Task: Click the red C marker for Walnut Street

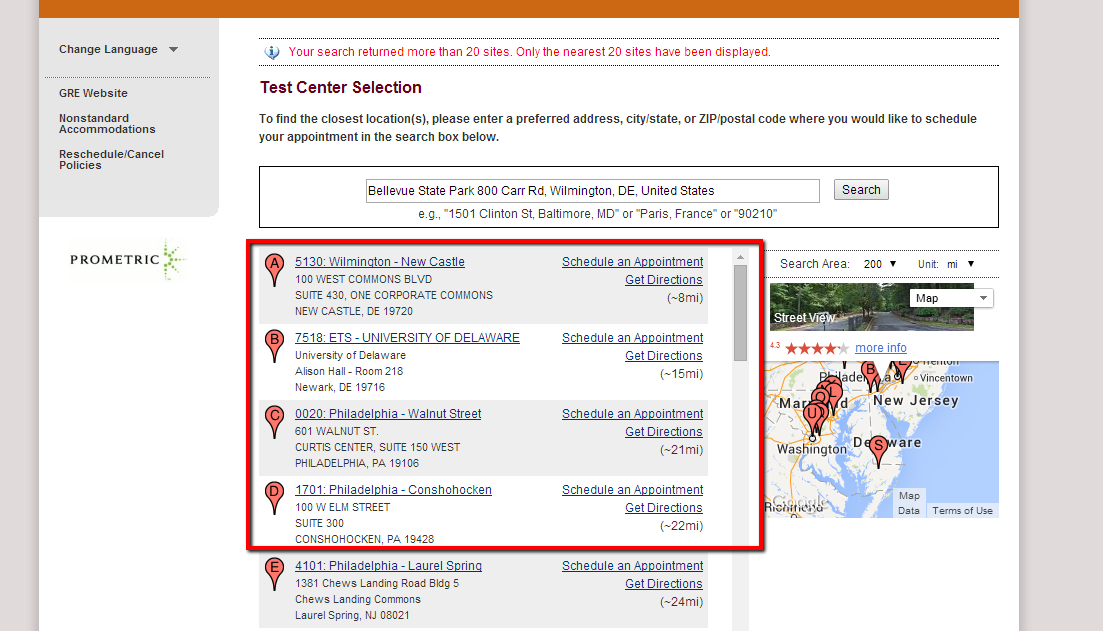Action: tap(274, 421)
